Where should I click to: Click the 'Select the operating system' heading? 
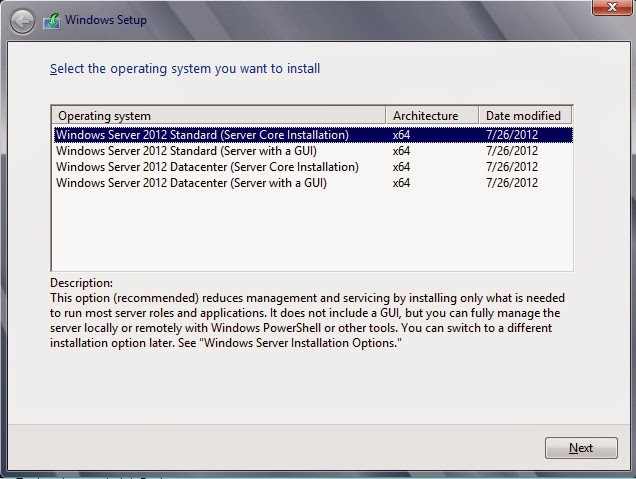tap(185, 69)
